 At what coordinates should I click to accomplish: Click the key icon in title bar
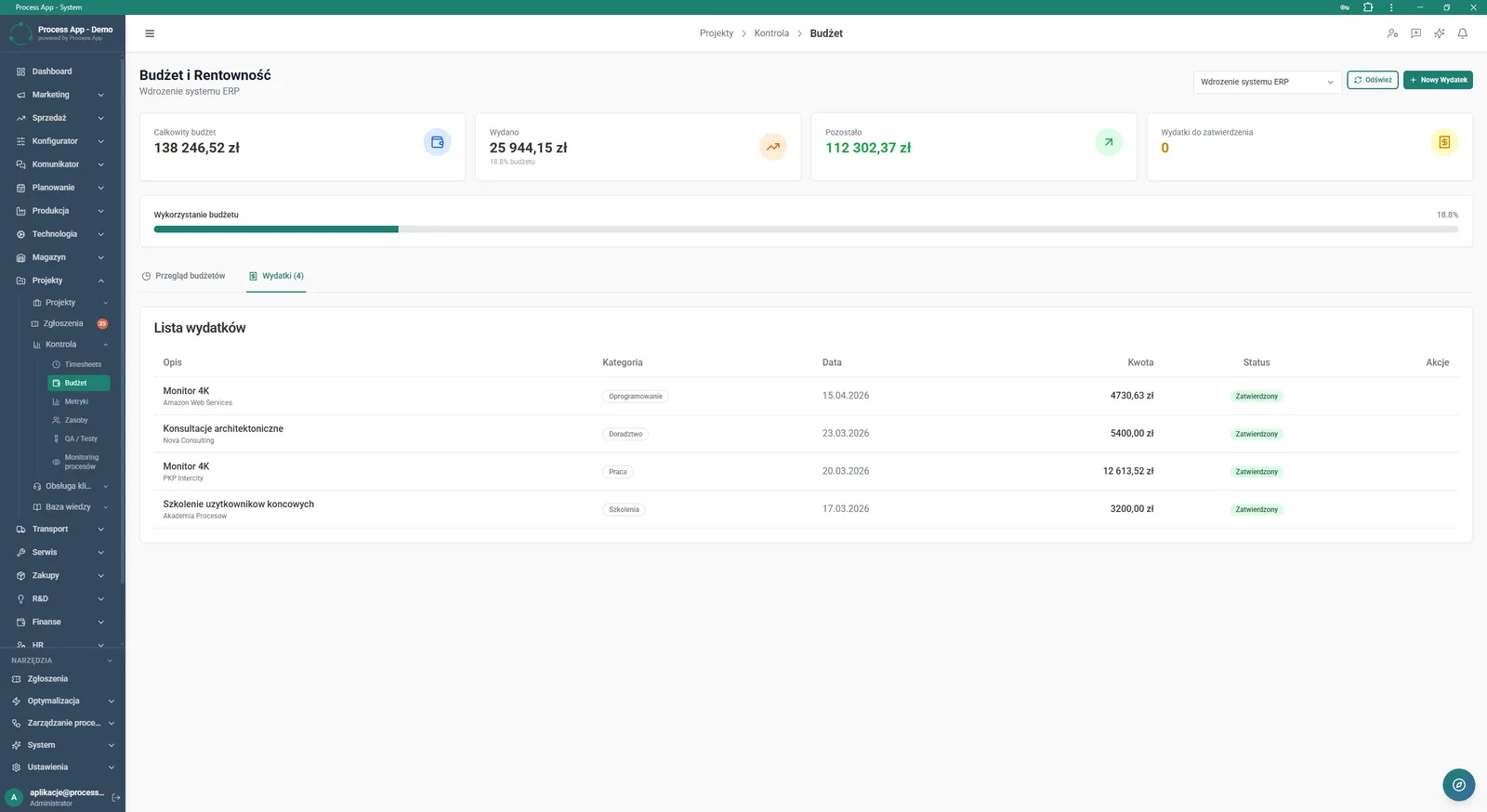coord(1345,7)
